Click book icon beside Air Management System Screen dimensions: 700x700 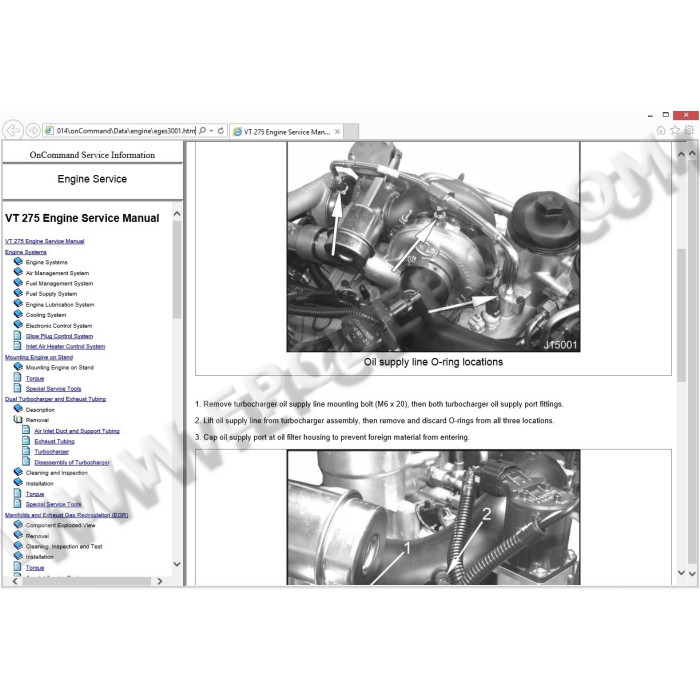(x=18, y=272)
